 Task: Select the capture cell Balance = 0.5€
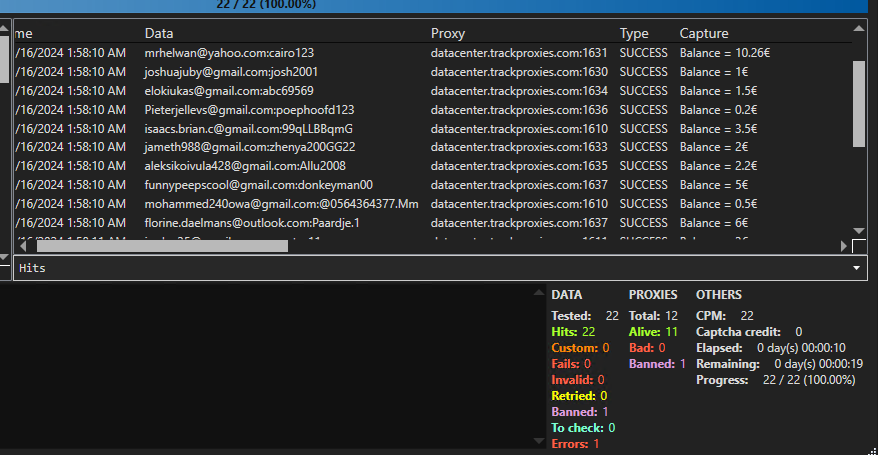pos(718,204)
